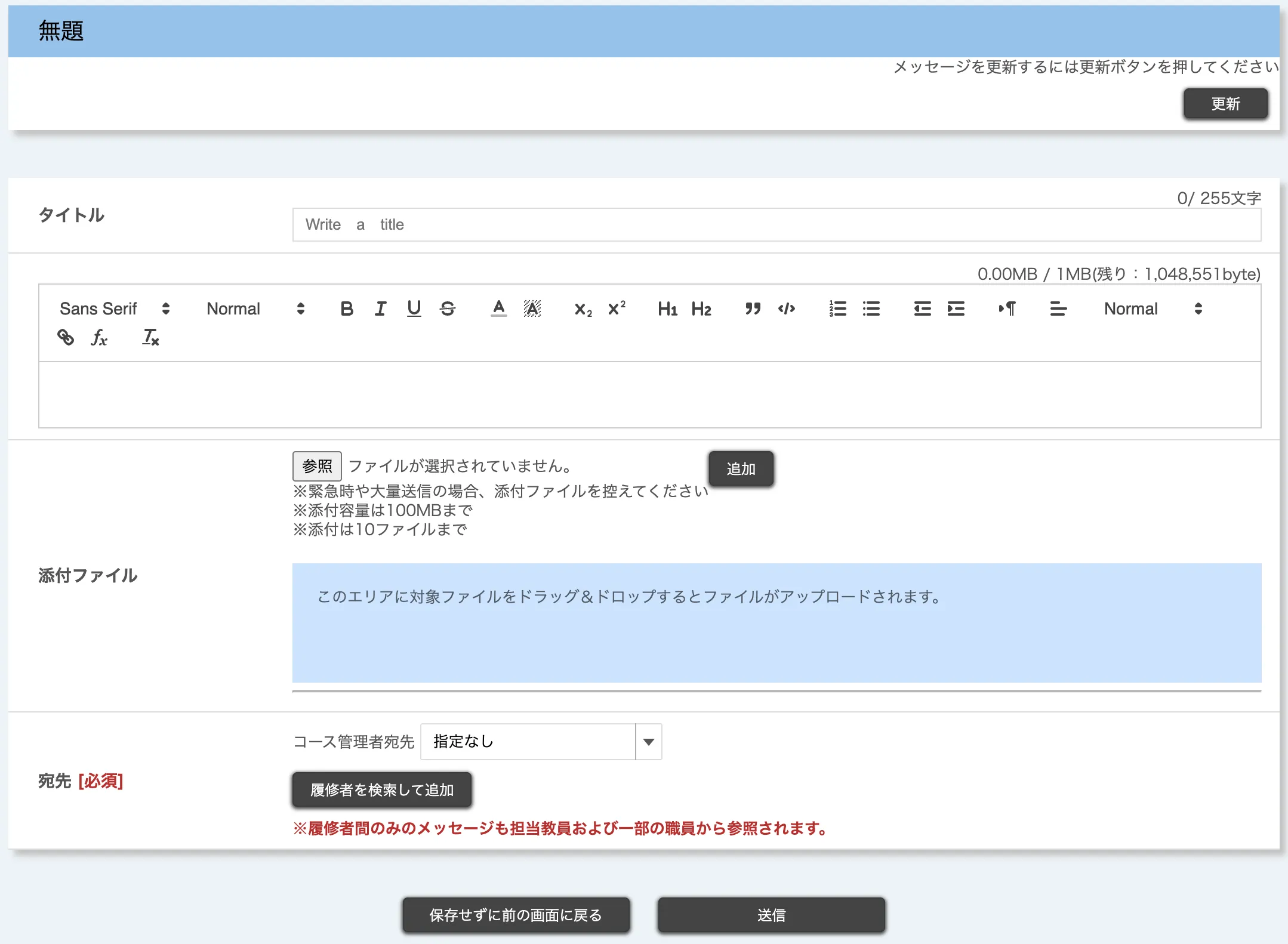Screen dimensions: 1288x944
Task: Insert a link with chain icon
Action: coord(66,338)
